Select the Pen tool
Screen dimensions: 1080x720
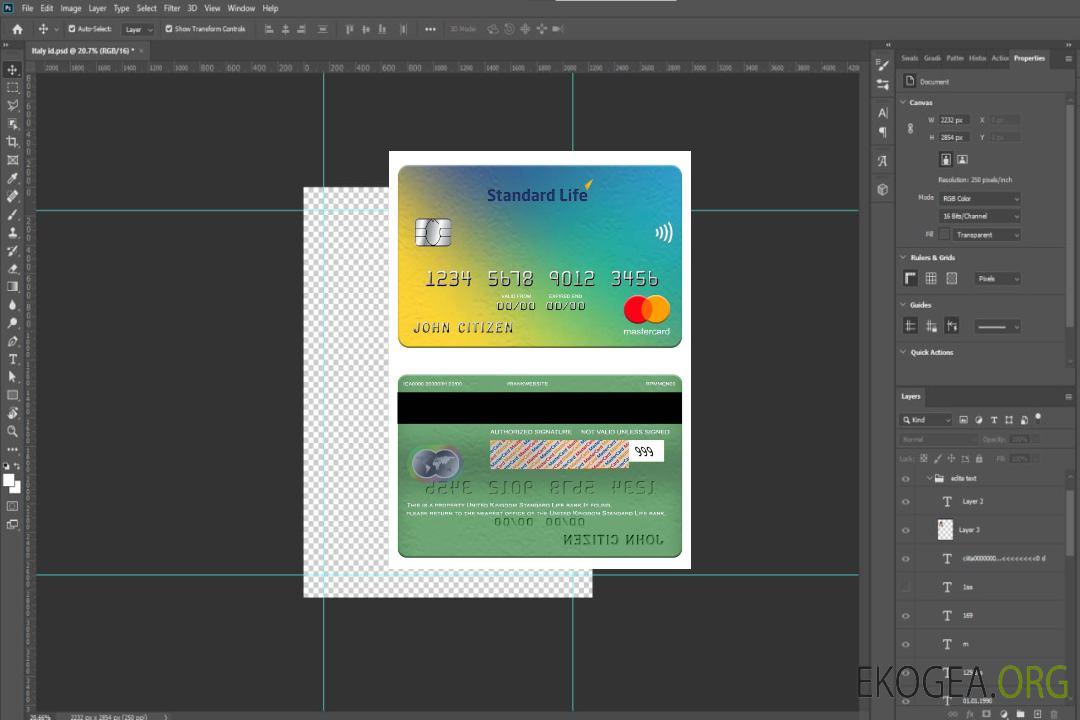12,341
